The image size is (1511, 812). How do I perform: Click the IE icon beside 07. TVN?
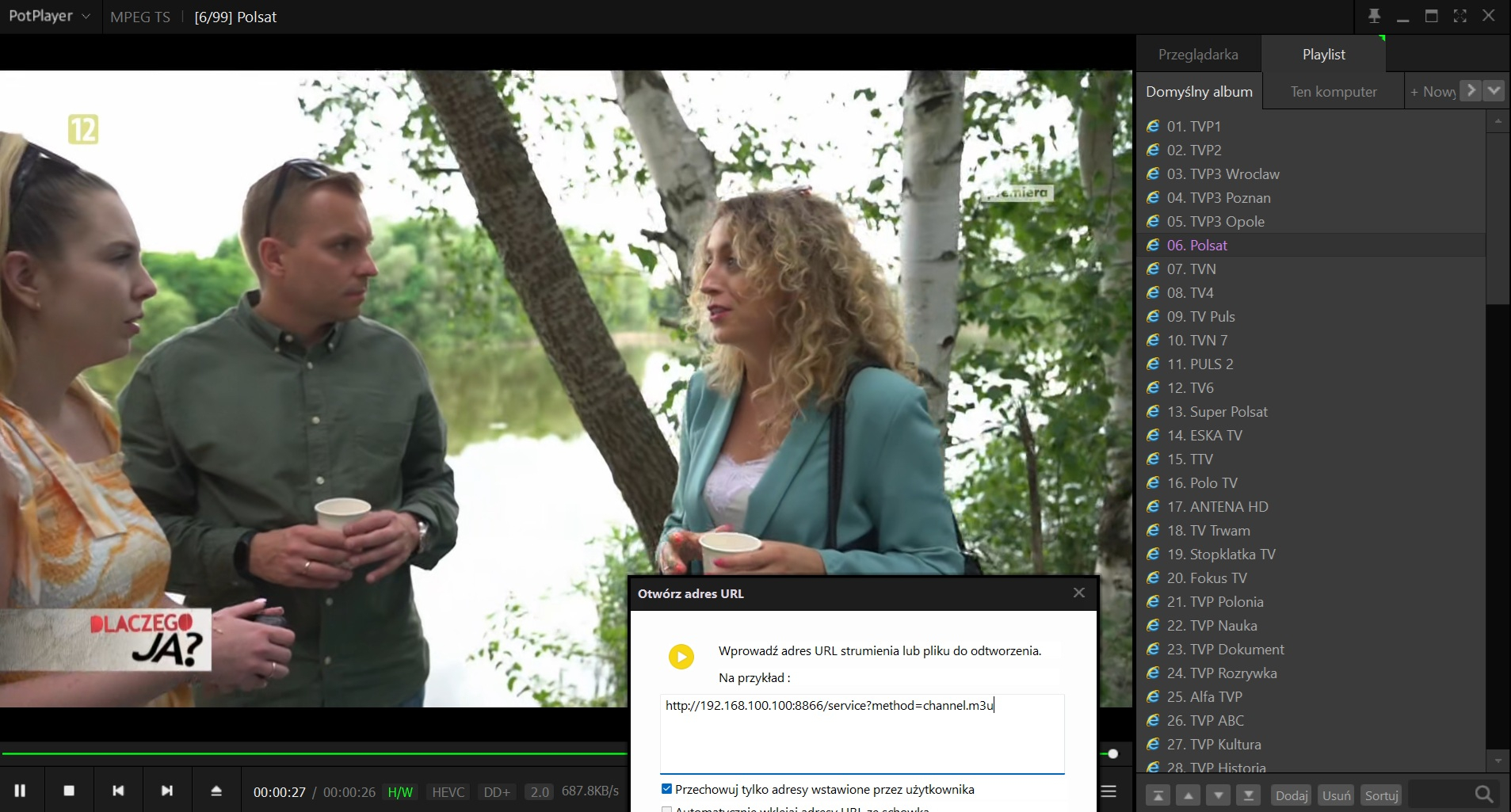[1154, 269]
